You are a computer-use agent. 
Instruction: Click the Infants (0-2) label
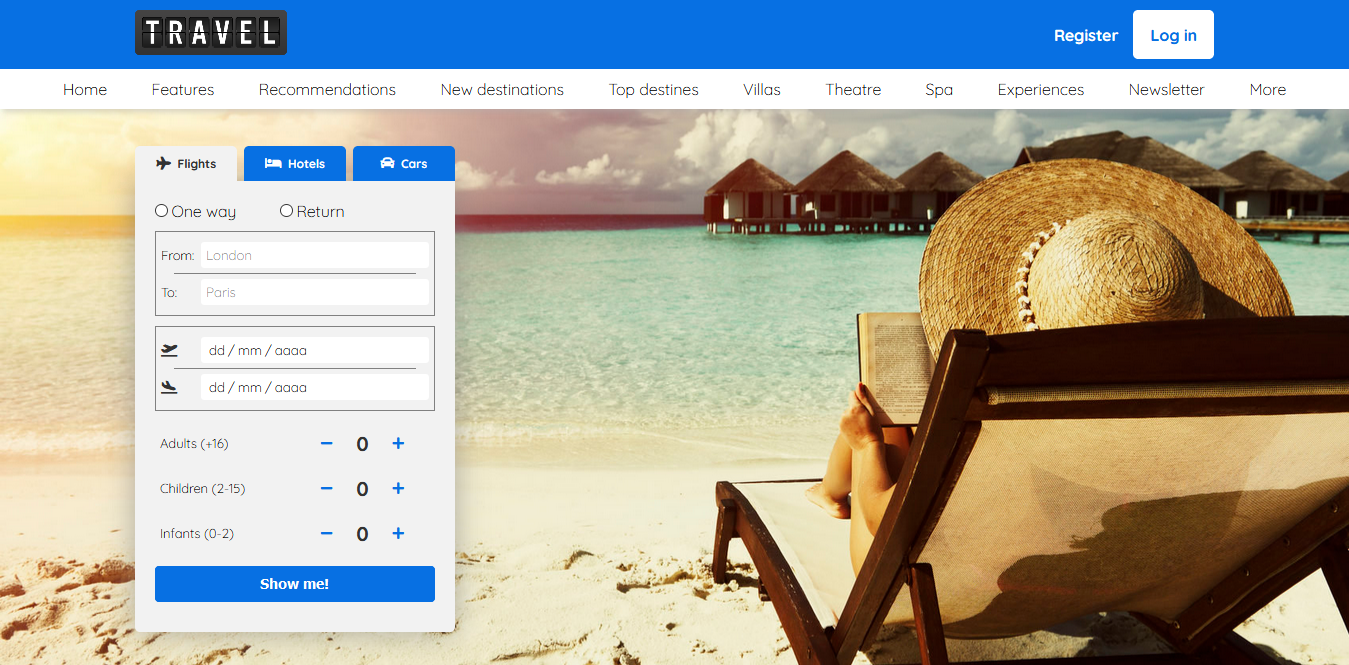[x=197, y=533]
